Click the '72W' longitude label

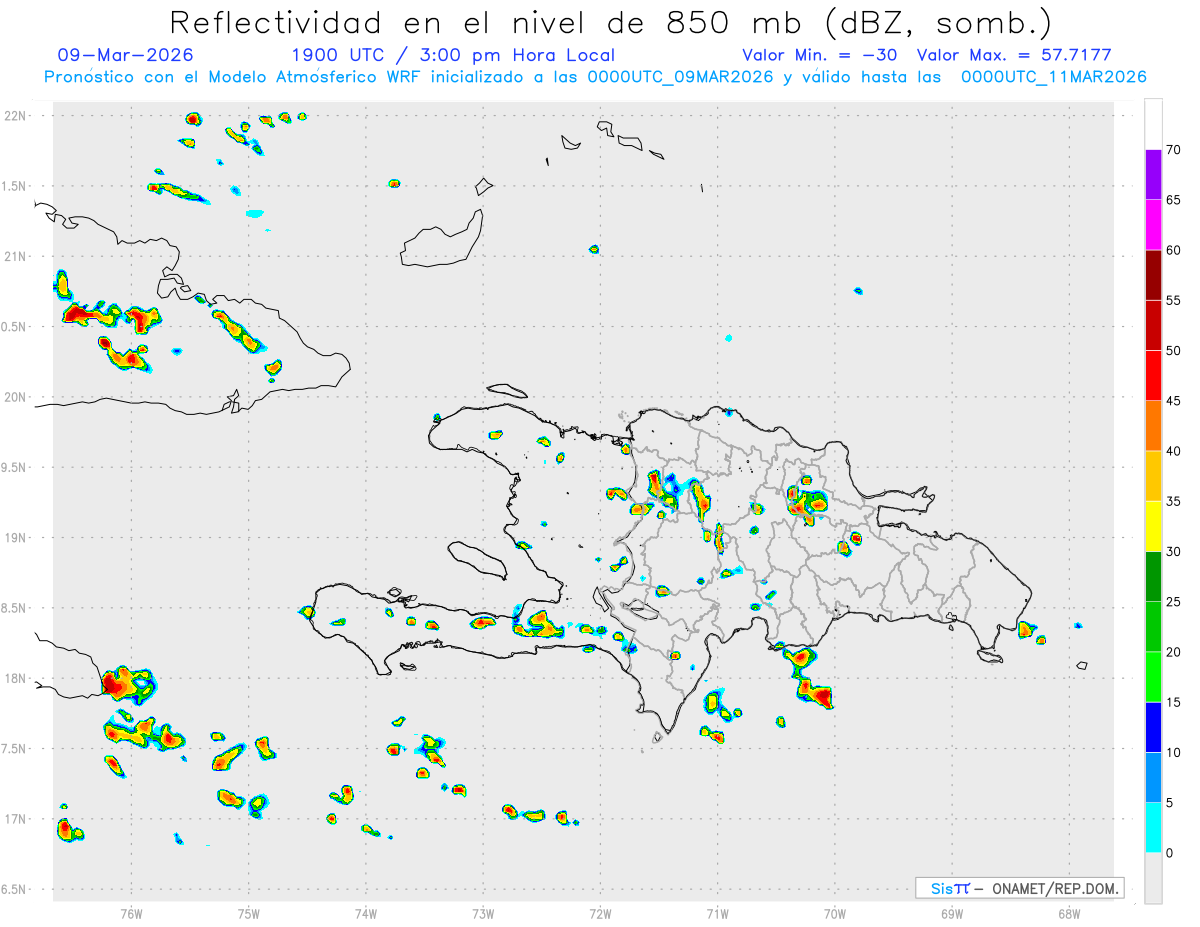(x=600, y=913)
